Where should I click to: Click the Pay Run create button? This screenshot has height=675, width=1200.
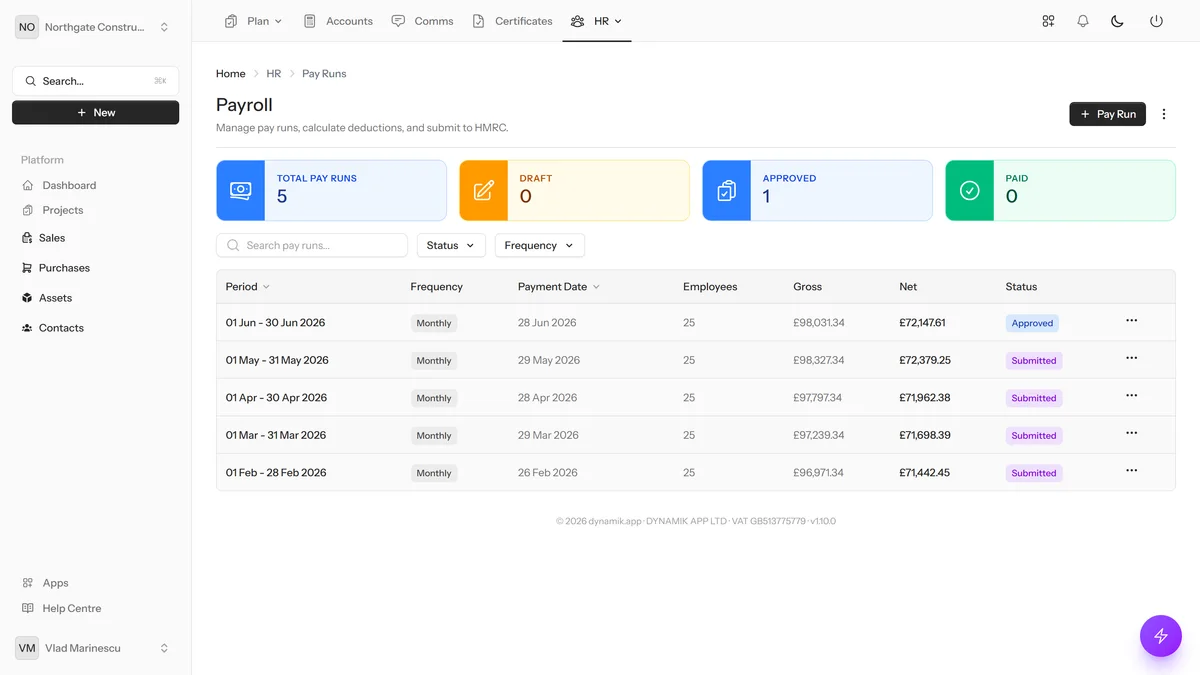click(1107, 114)
